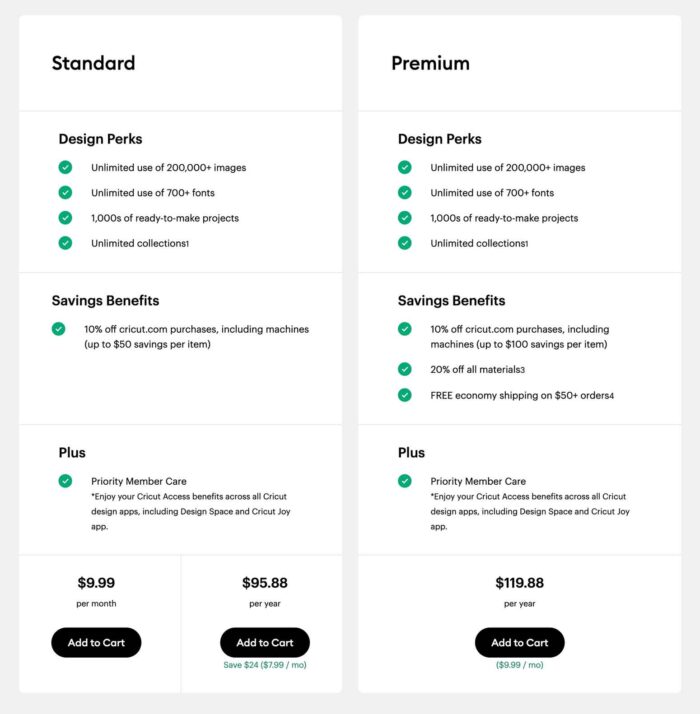
Task: Click checkmark beside Standard Unlimited use of 200,000+ images
Action: 65,167
